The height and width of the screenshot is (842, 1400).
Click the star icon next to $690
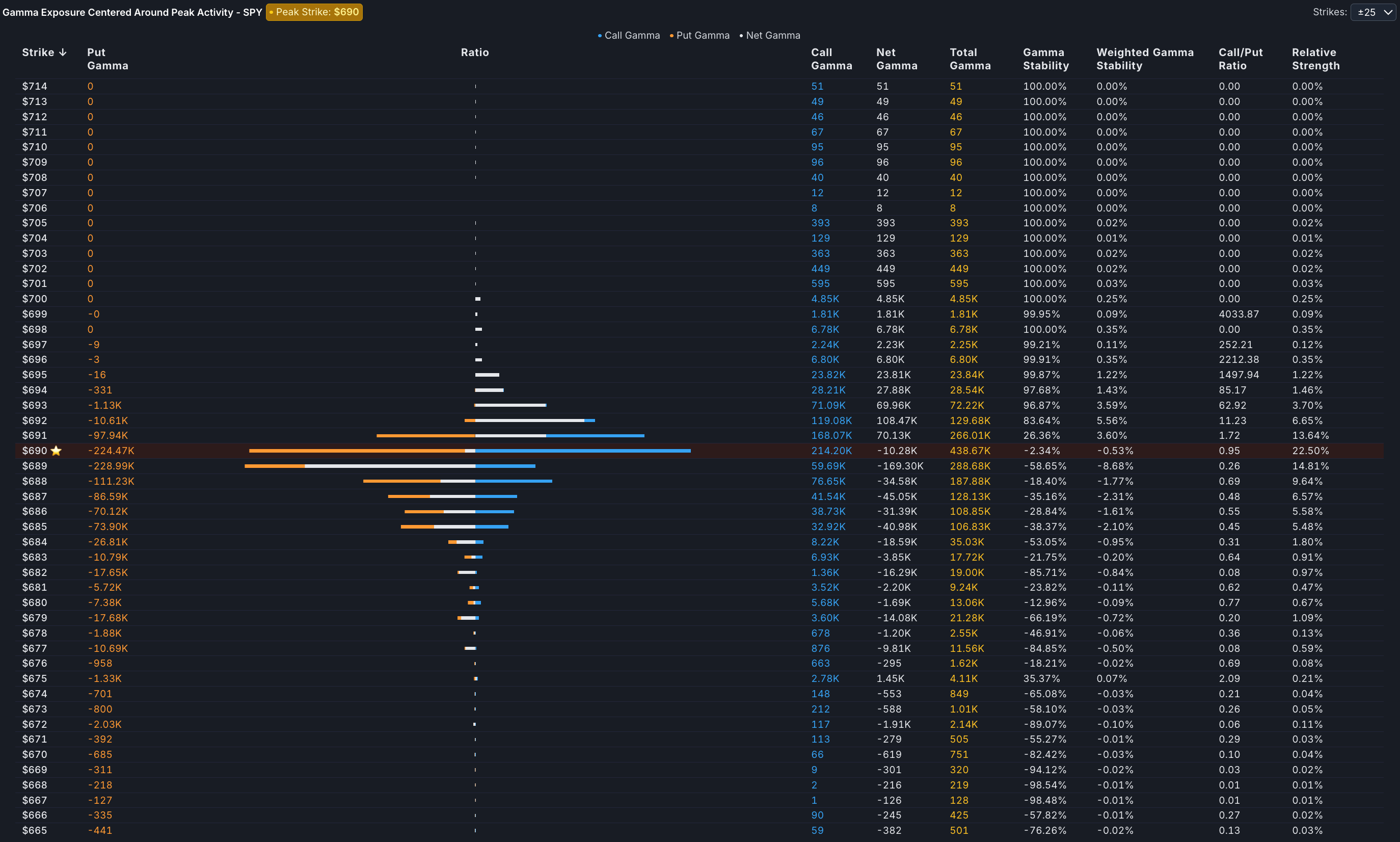(56, 451)
